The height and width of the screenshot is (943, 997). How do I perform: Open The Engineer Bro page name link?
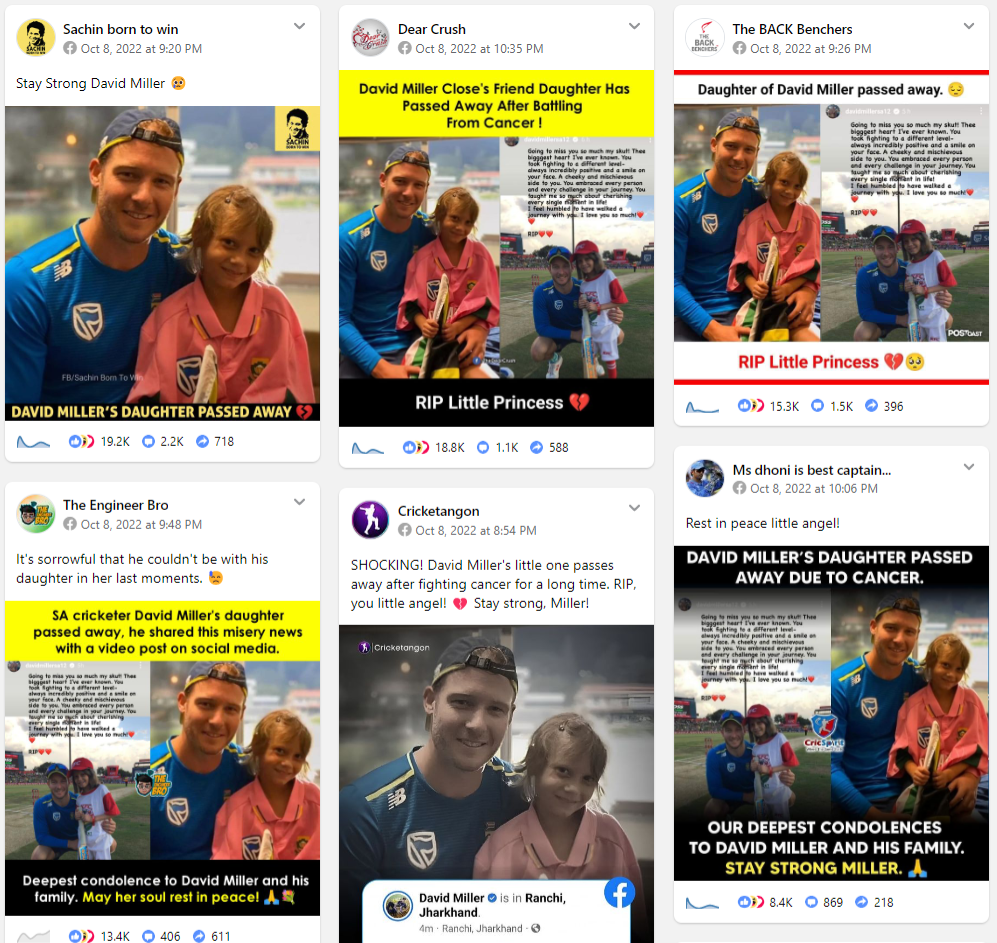click(116, 505)
